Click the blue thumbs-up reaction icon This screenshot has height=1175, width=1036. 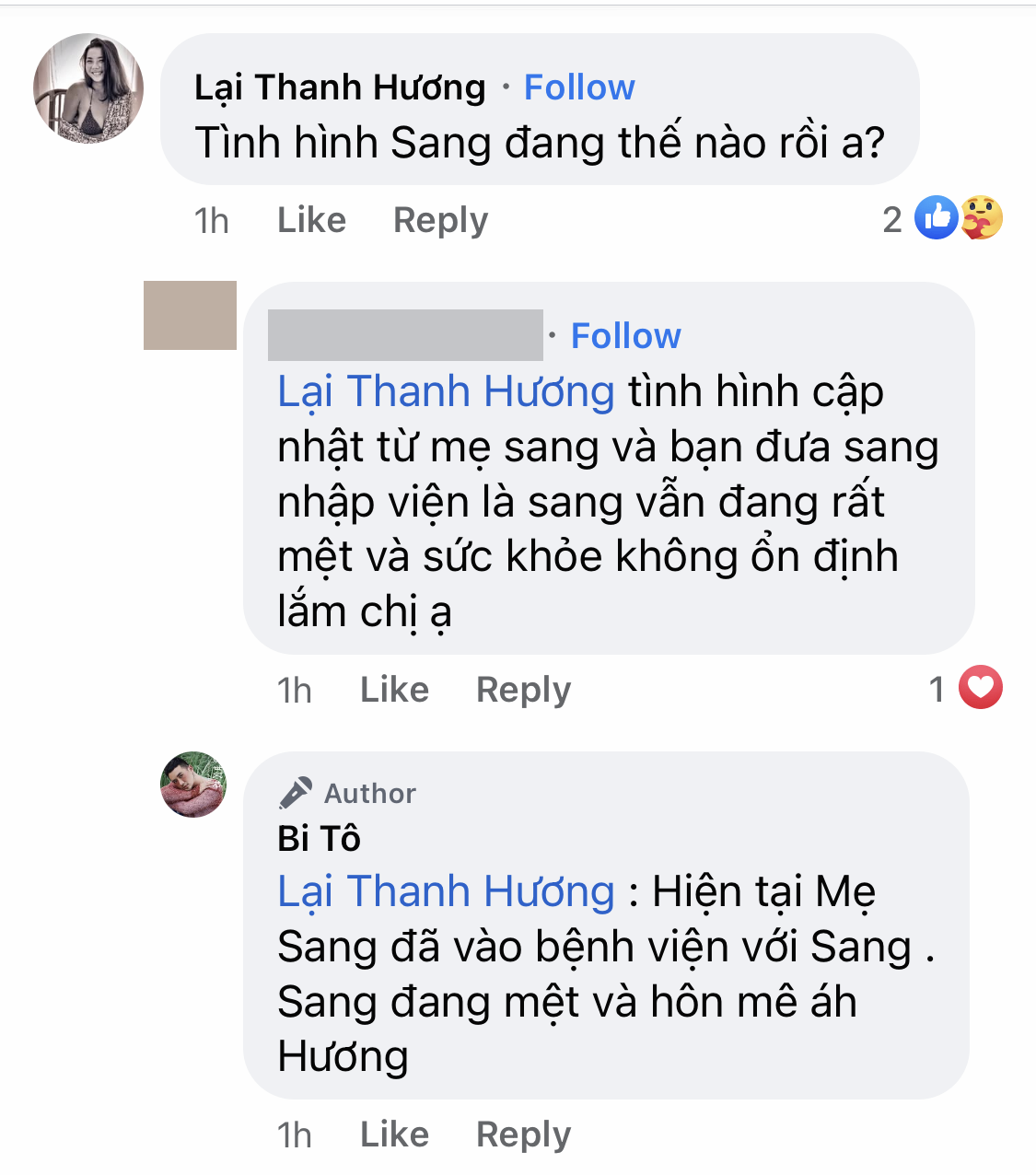[x=937, y=218]
